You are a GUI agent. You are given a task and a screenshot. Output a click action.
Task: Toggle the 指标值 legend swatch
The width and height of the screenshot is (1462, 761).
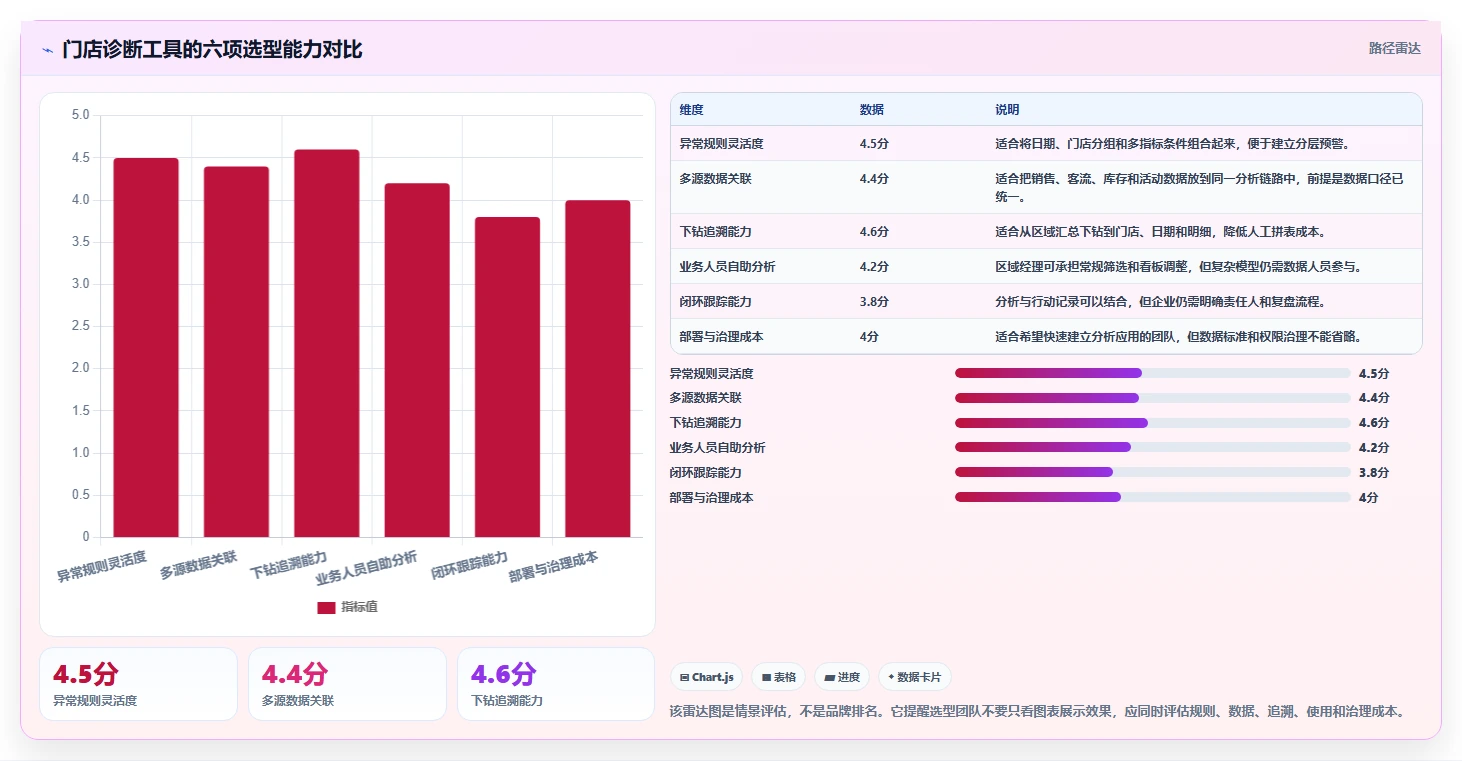(x=326, y=607)
